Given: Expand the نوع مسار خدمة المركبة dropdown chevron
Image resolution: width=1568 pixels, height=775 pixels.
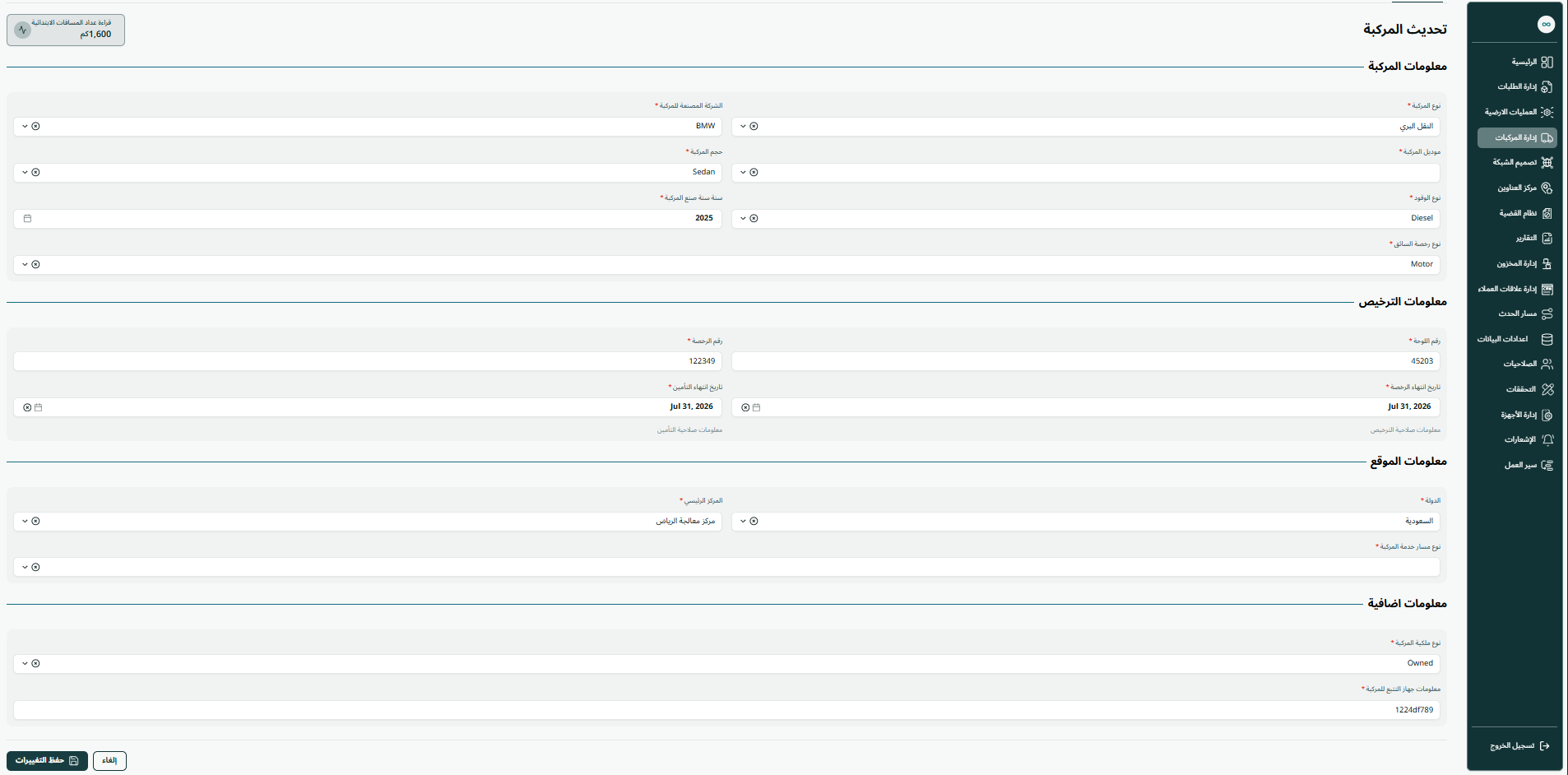Looking at the screenshot, I should tap(25, 567).
